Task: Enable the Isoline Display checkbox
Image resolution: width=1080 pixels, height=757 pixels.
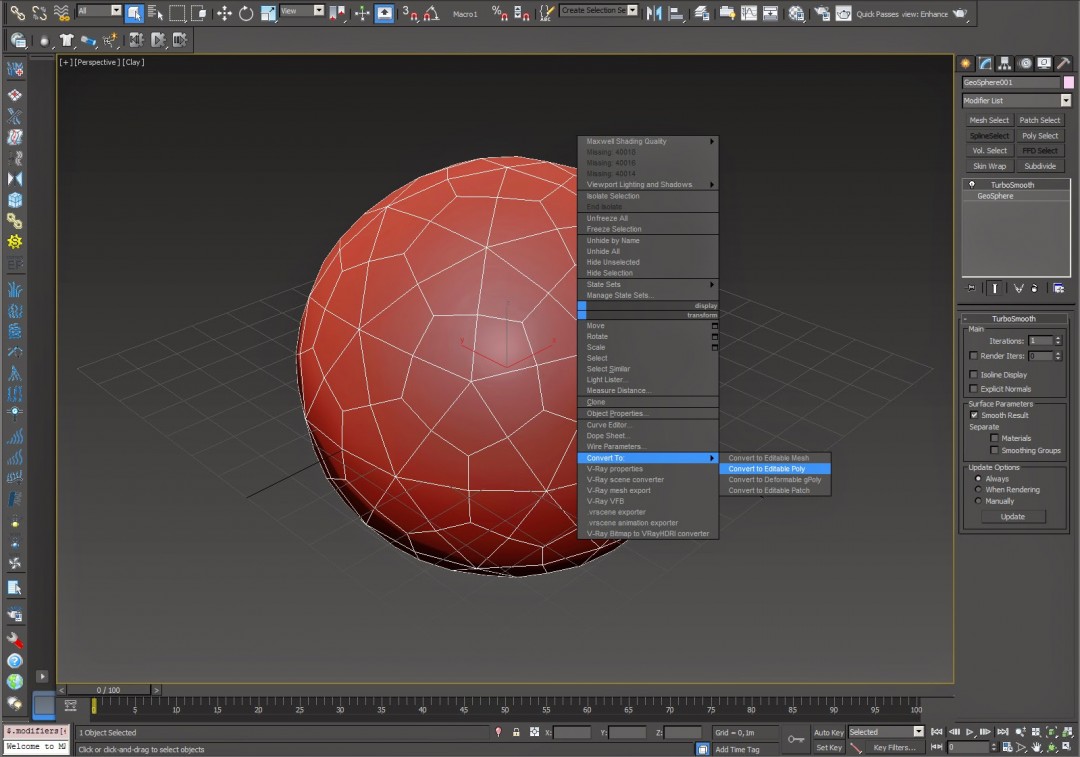Action: click(x=973, y=374)
